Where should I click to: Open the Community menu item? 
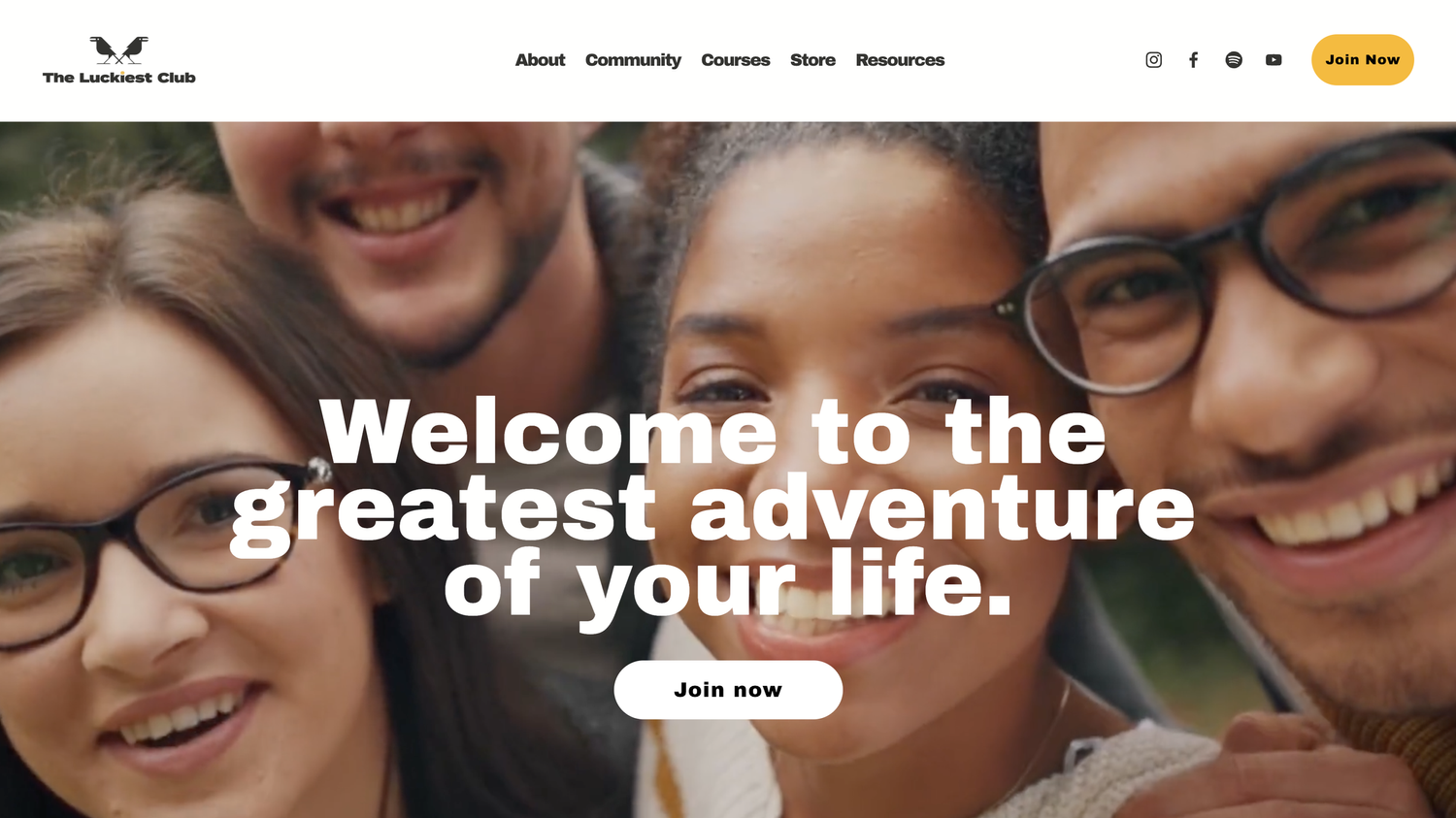tap(633, 60)
